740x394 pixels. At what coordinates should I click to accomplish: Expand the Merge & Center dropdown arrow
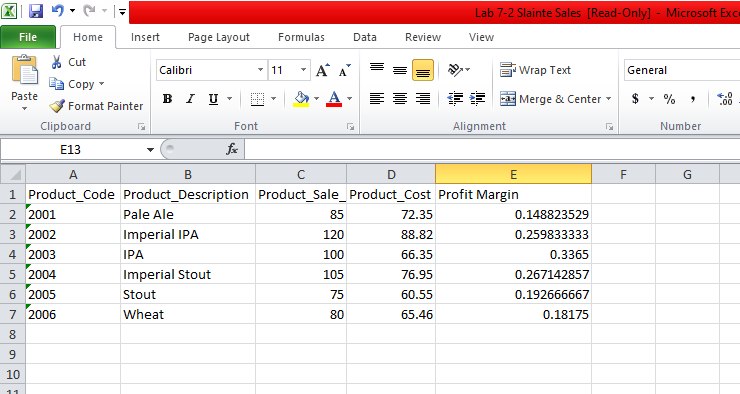tap(608, 99)
